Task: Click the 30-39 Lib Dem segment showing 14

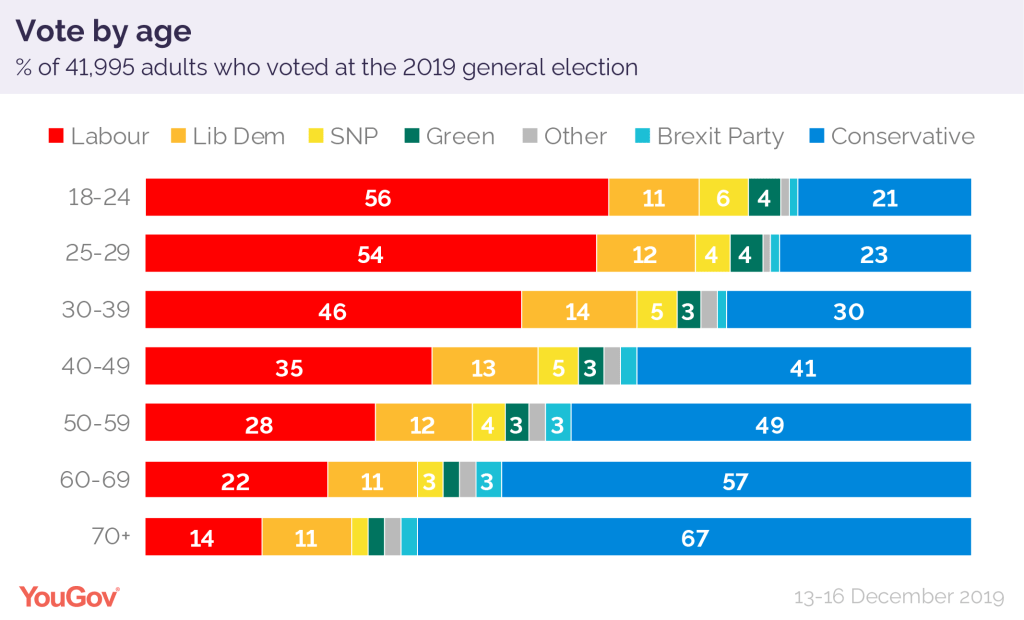Action: pyautogui.click(x=578, y=311)
